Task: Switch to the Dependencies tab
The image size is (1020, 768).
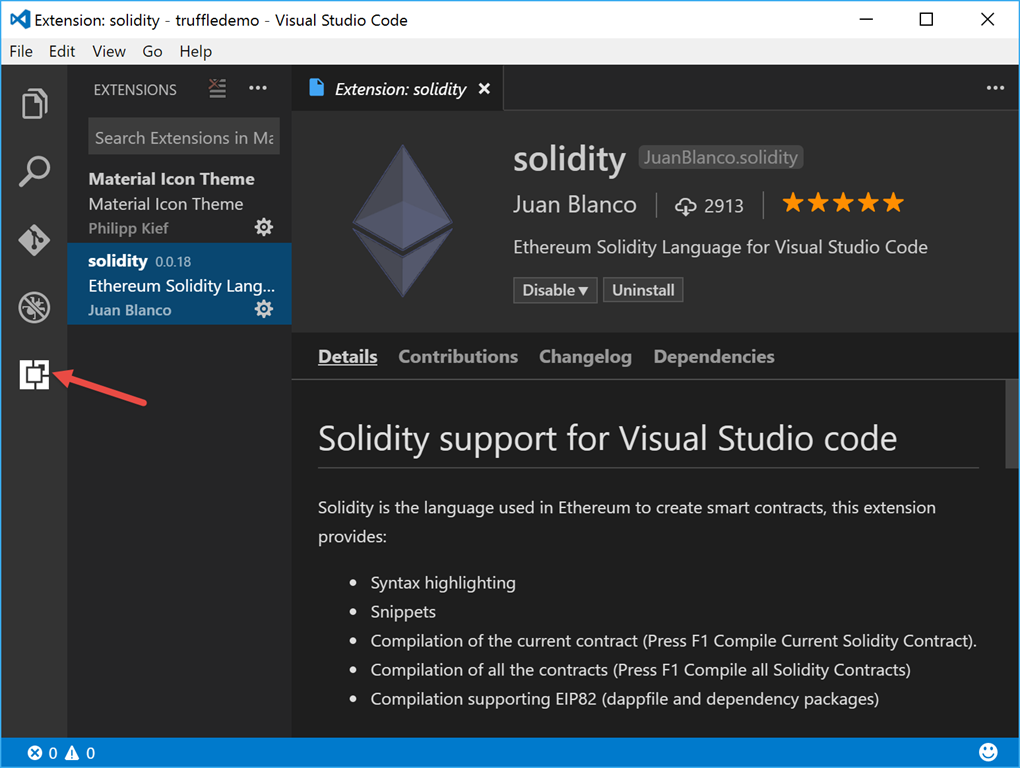Action: tap(714, 356)
